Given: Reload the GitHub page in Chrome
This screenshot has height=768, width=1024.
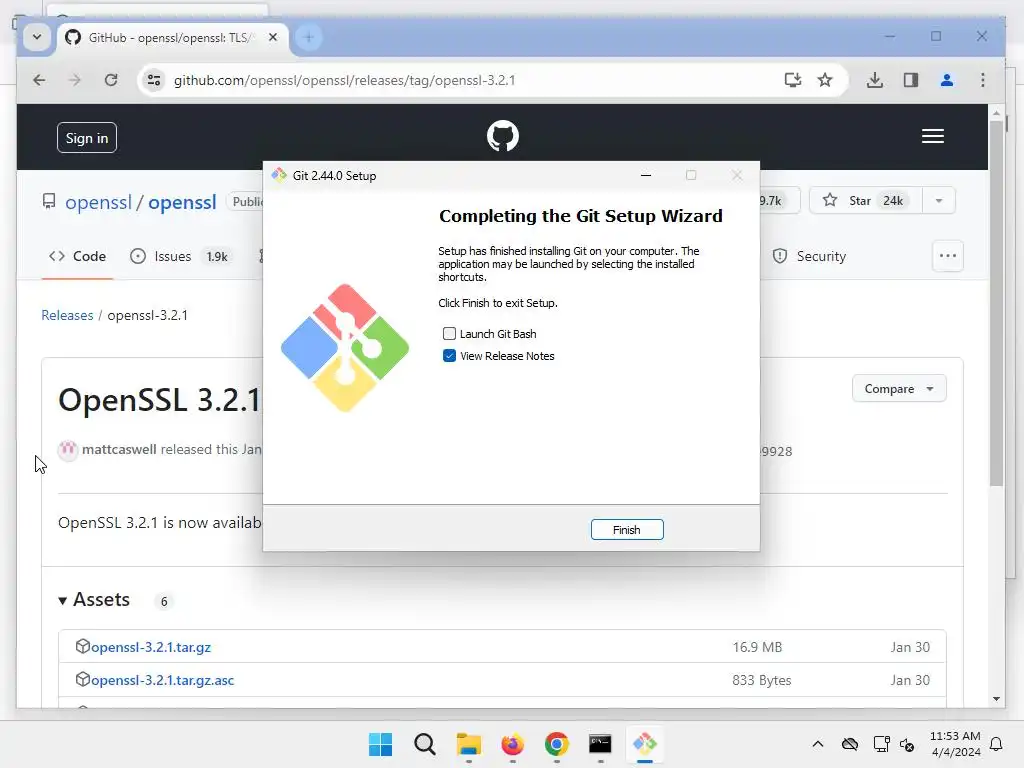Looking at the screenshot, I should (111, 80).
